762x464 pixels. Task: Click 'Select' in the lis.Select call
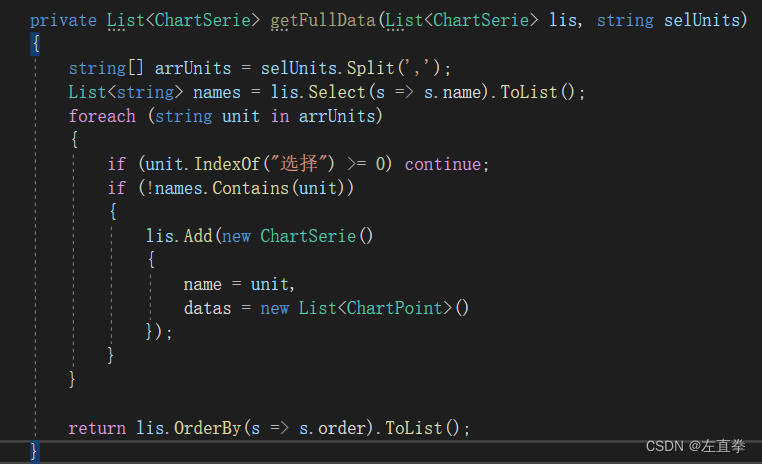(337, 92)
